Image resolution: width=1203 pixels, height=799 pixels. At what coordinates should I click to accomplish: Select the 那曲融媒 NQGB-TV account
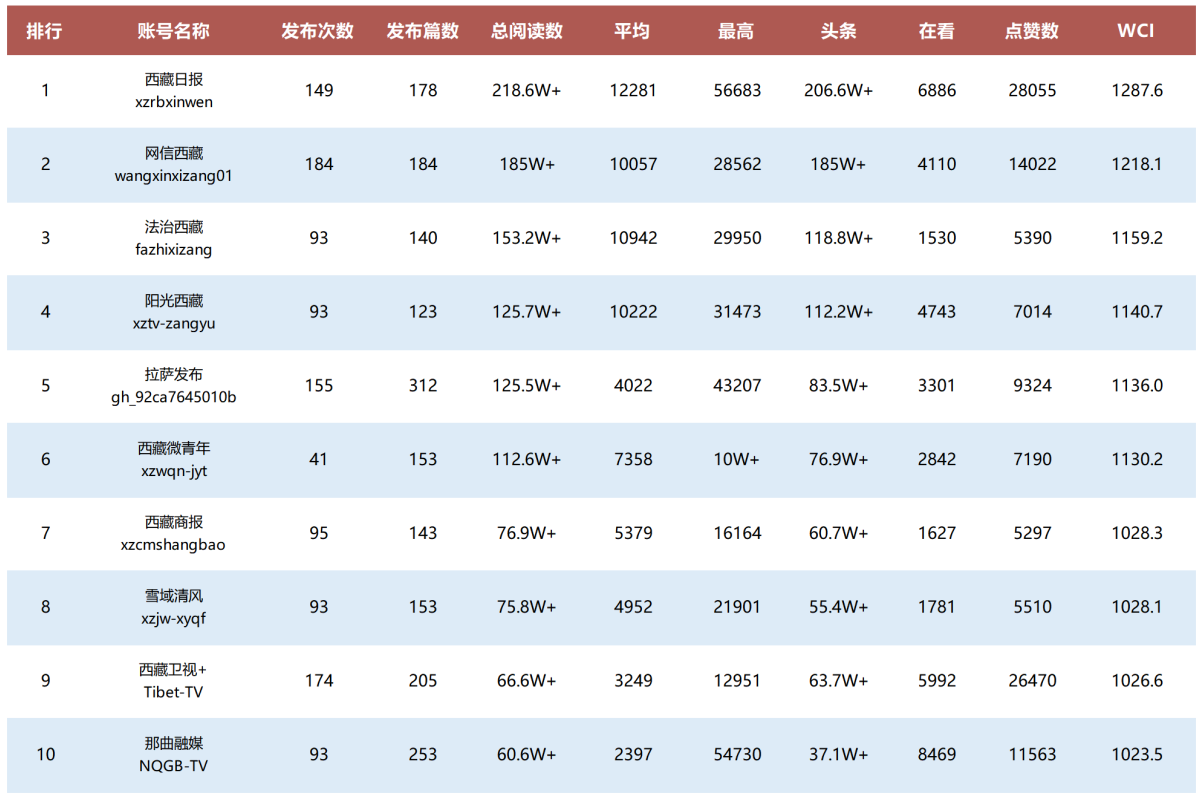[174, 754]
